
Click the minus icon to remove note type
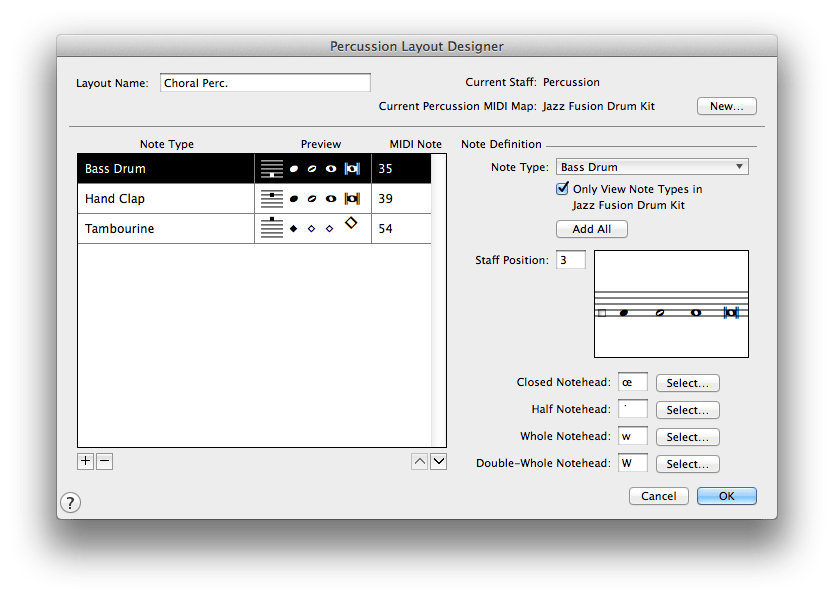pyautogui.click(x=104, y=461)
